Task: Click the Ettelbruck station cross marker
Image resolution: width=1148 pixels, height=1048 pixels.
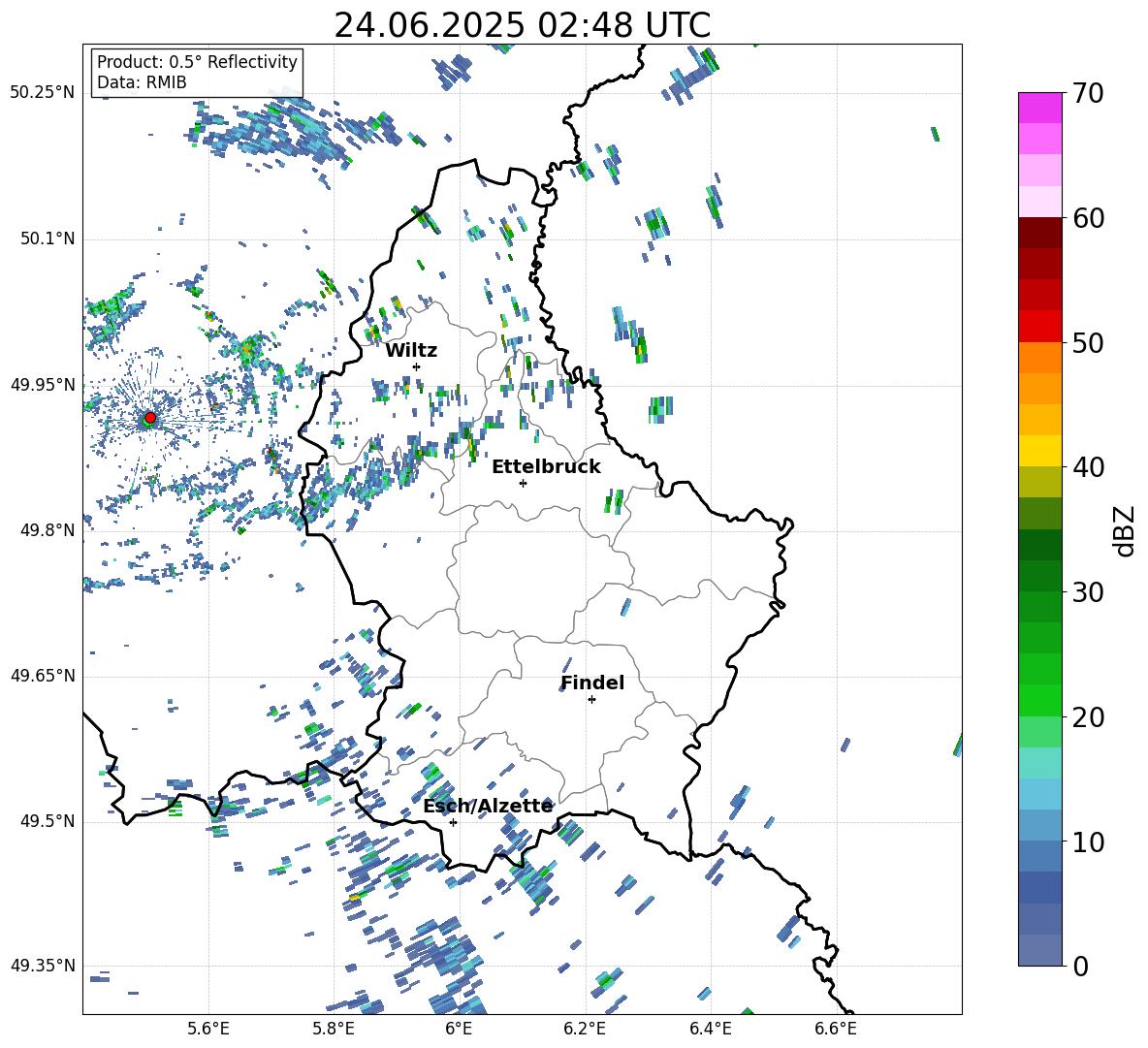Action: (x=523, y=483)
